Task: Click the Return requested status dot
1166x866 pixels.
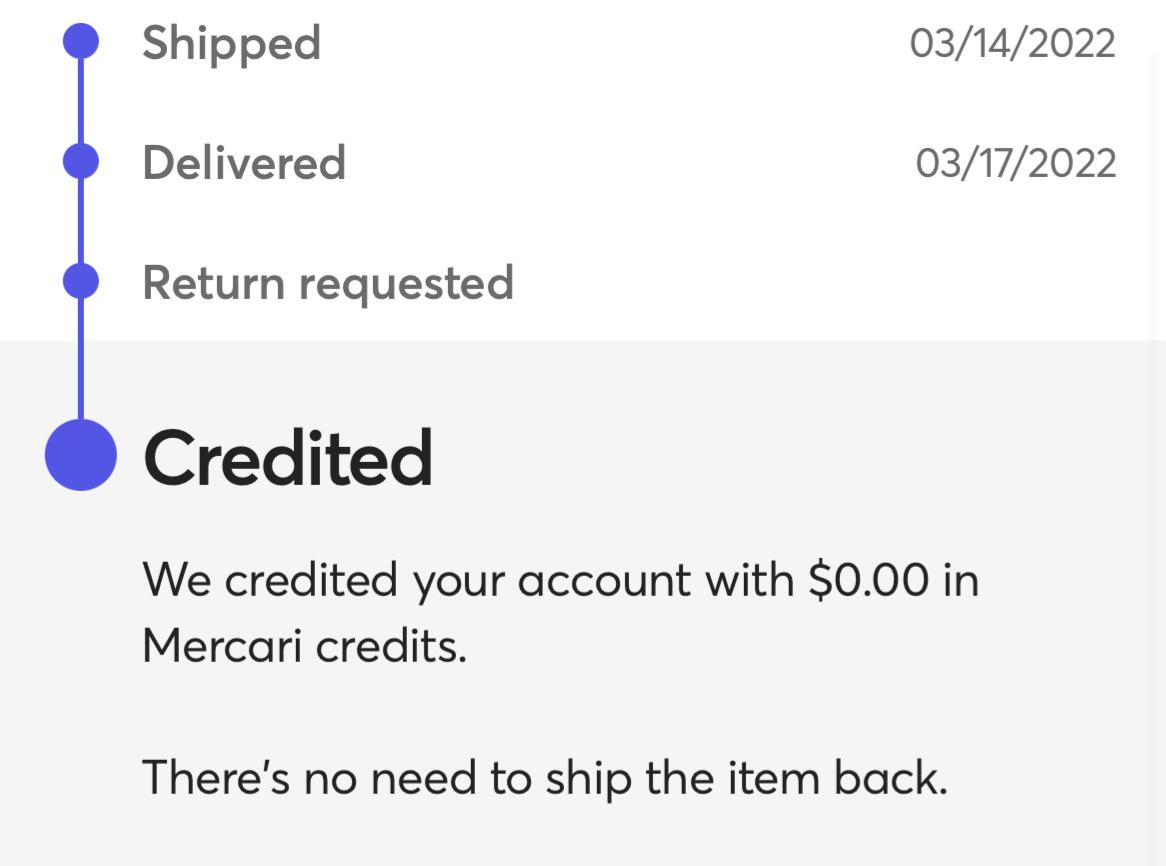Action: coord(80,283)
